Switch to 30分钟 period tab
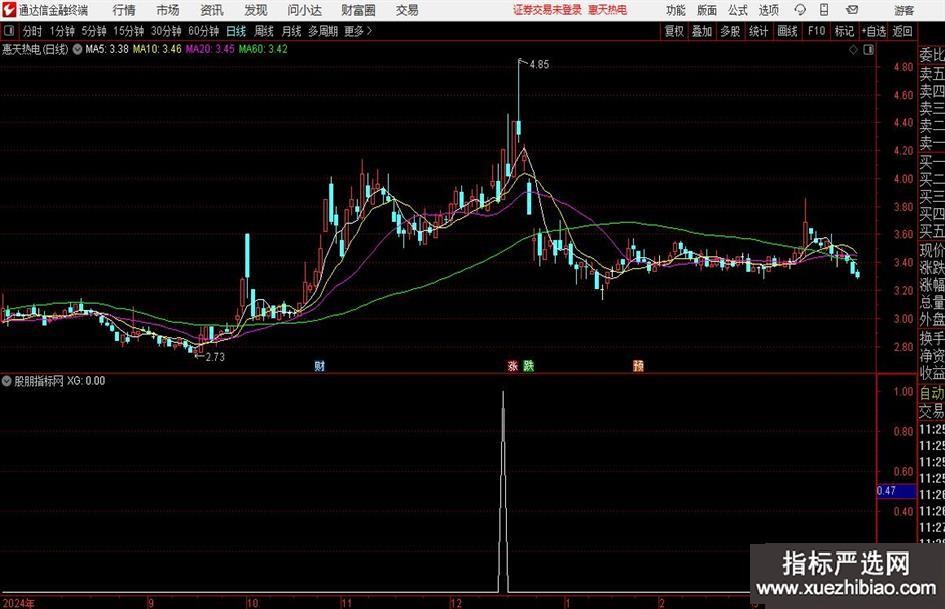The height and width of the screenshot is (609, 945). pyautogui.click(x=166, y=31)
